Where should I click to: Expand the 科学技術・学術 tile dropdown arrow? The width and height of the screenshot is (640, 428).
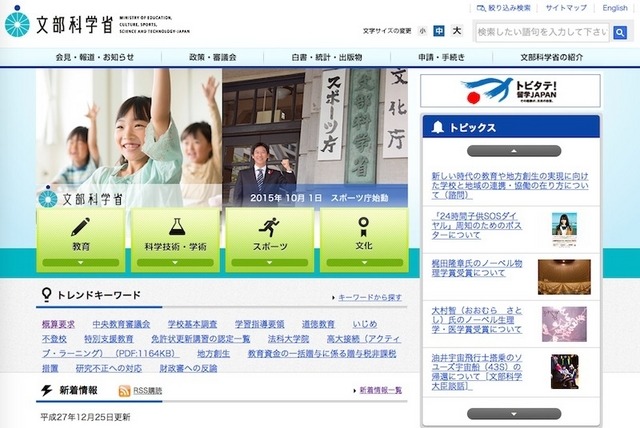point(175,263)
